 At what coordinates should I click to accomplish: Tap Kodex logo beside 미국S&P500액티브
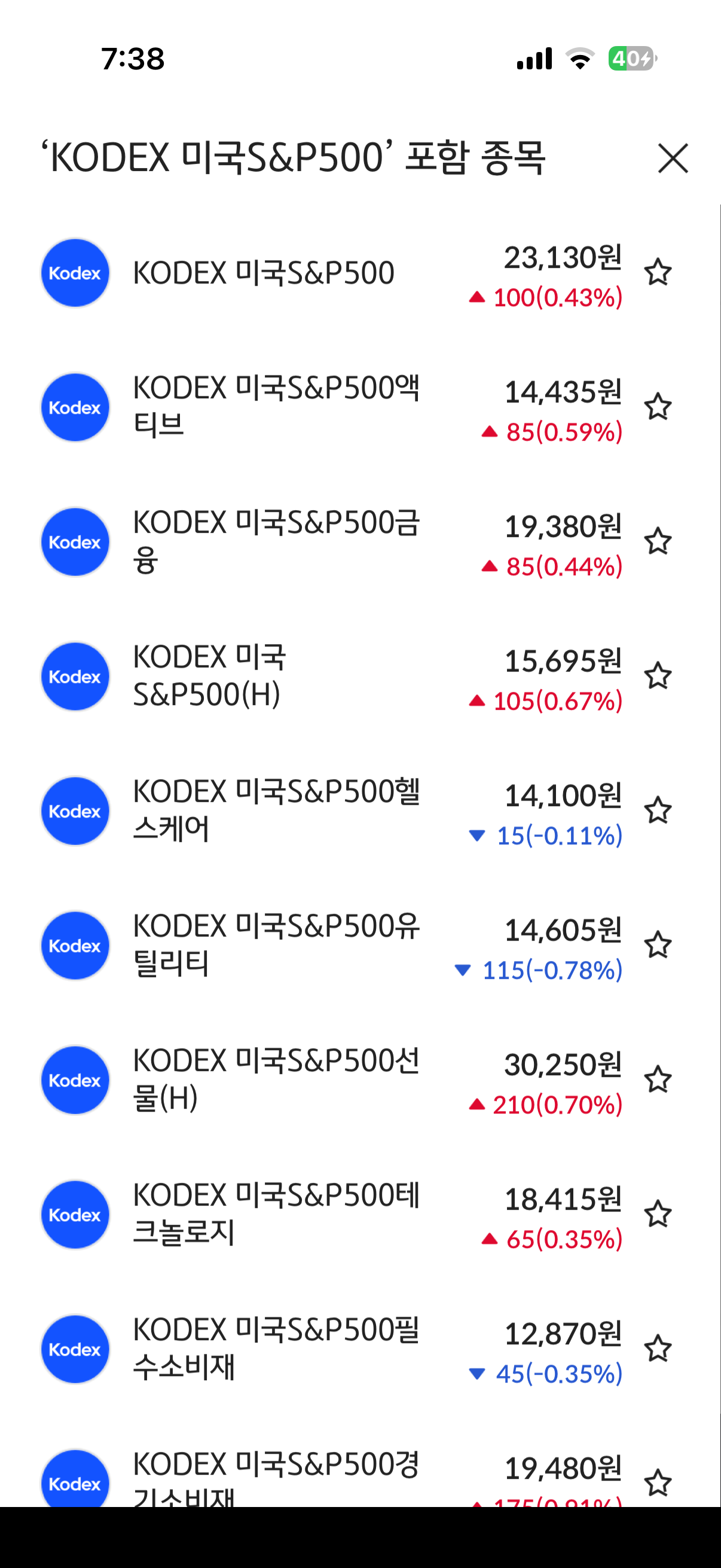pos(75,407)
